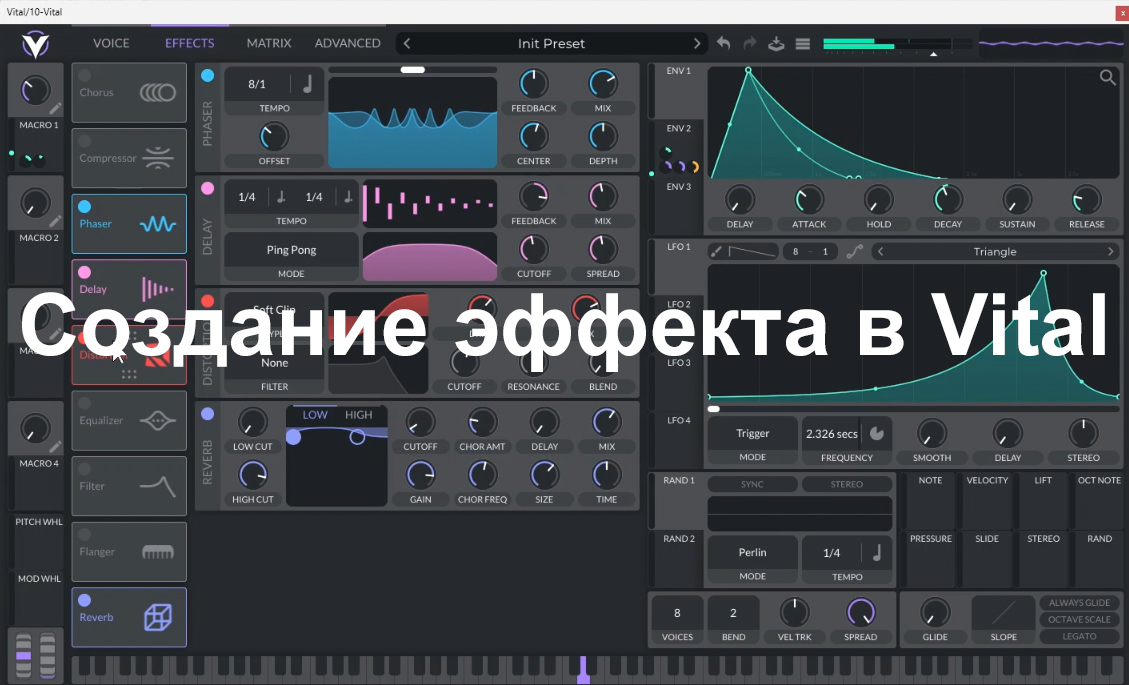
Task: Click the reverb TIME knob
Action: pyautogui.click(x=606, y=475)
